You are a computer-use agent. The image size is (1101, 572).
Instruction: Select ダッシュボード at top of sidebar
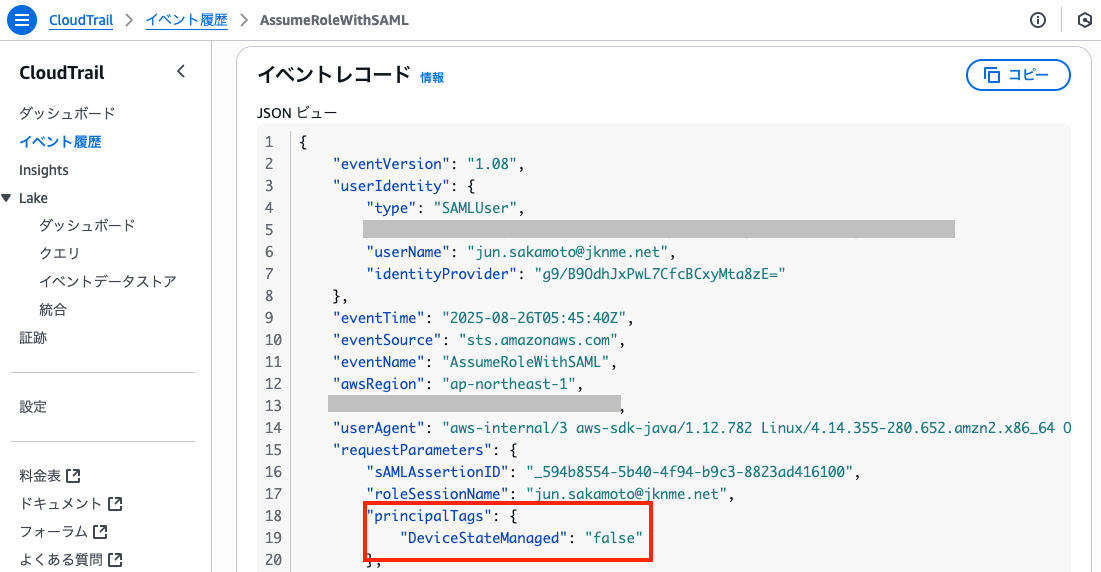(x=67, y=113)
